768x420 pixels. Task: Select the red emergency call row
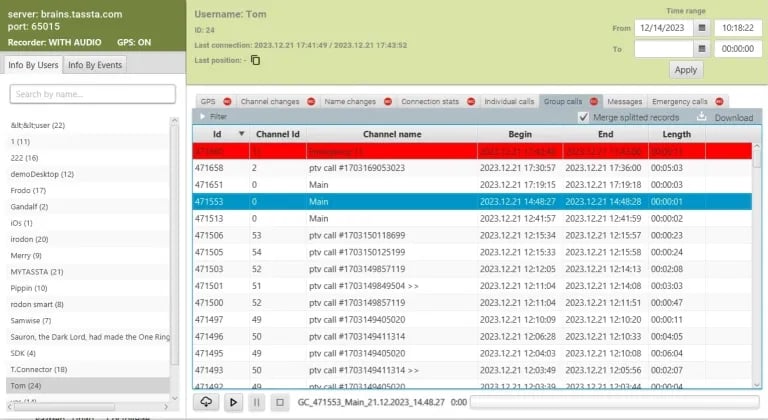coord(472,151)
